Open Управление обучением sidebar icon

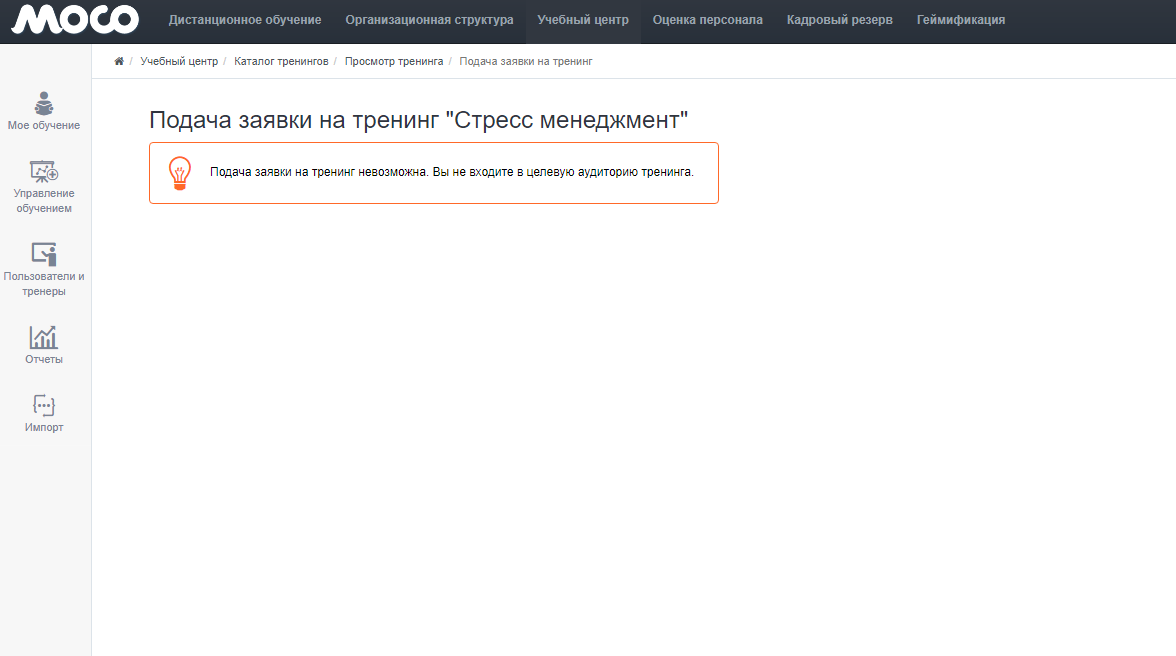pos(44,172)
